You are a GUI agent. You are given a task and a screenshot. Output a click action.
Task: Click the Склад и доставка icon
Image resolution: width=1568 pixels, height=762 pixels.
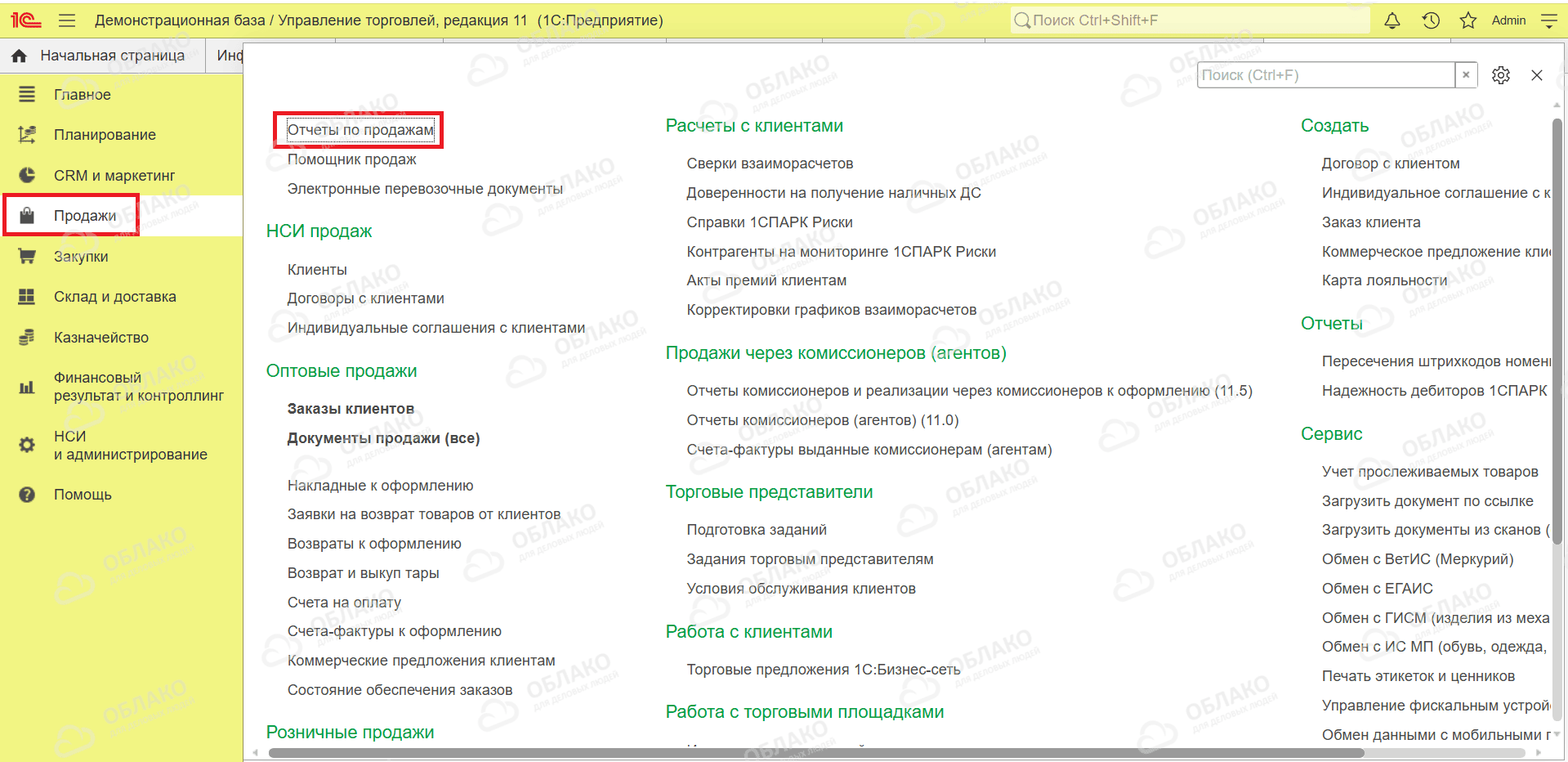click(27, 297)
